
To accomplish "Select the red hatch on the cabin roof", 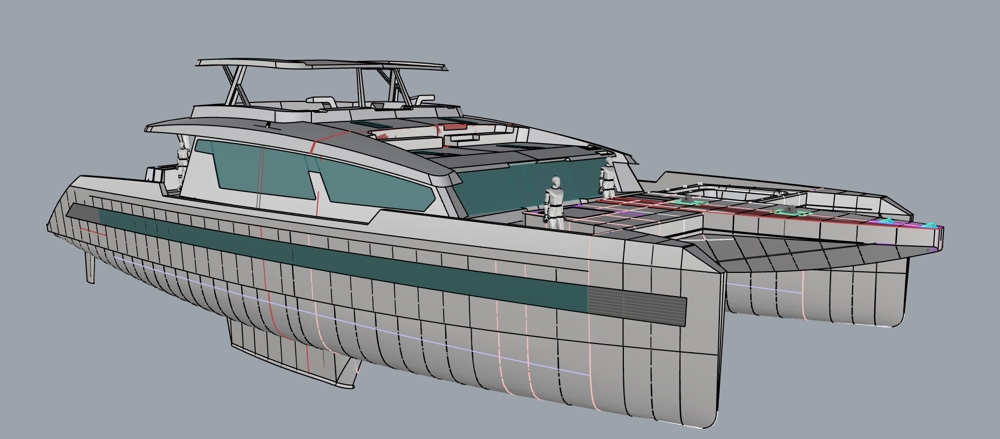I will tap(455, 128).
